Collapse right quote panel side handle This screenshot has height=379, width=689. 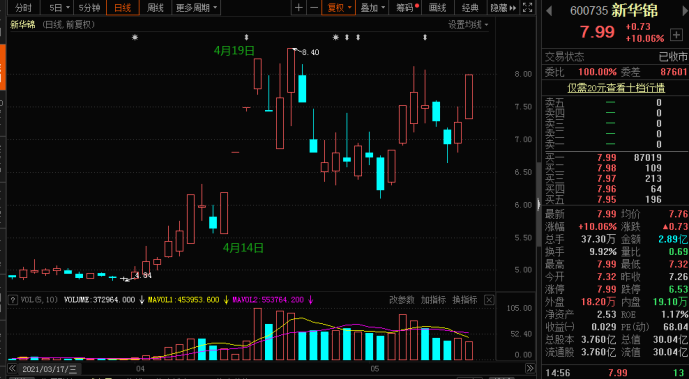(539, 204)
